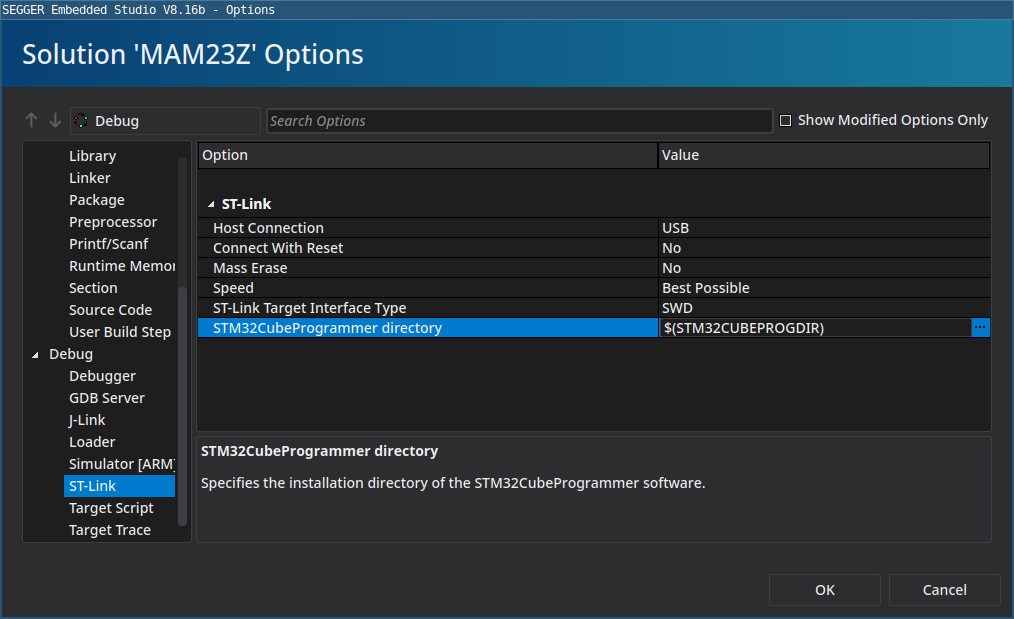Select the Host Connection option row
This screenshot has width=1014, height=619.
click(x=268, y=228)
